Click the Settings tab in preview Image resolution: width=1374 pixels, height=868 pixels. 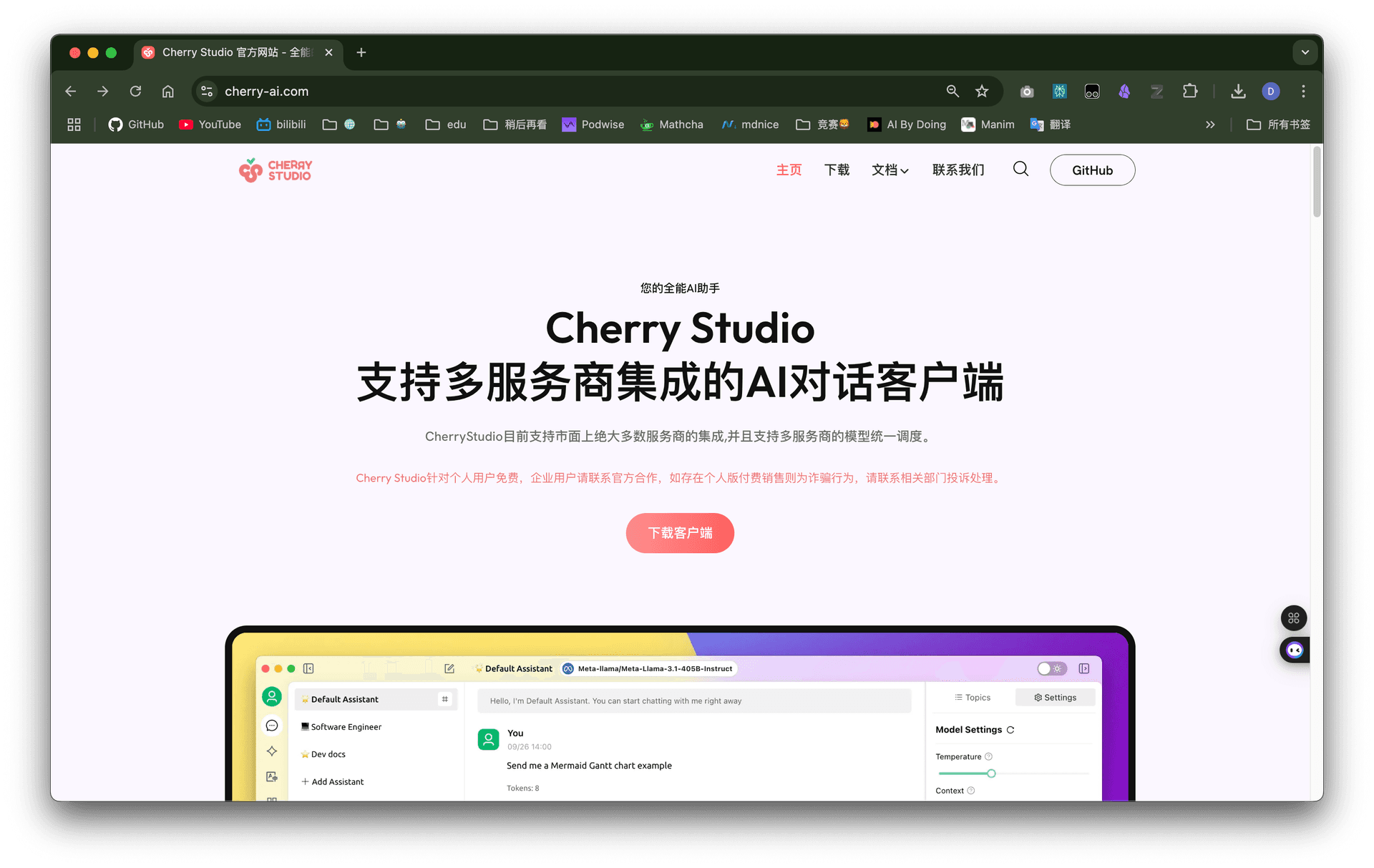click(1055, 698)
